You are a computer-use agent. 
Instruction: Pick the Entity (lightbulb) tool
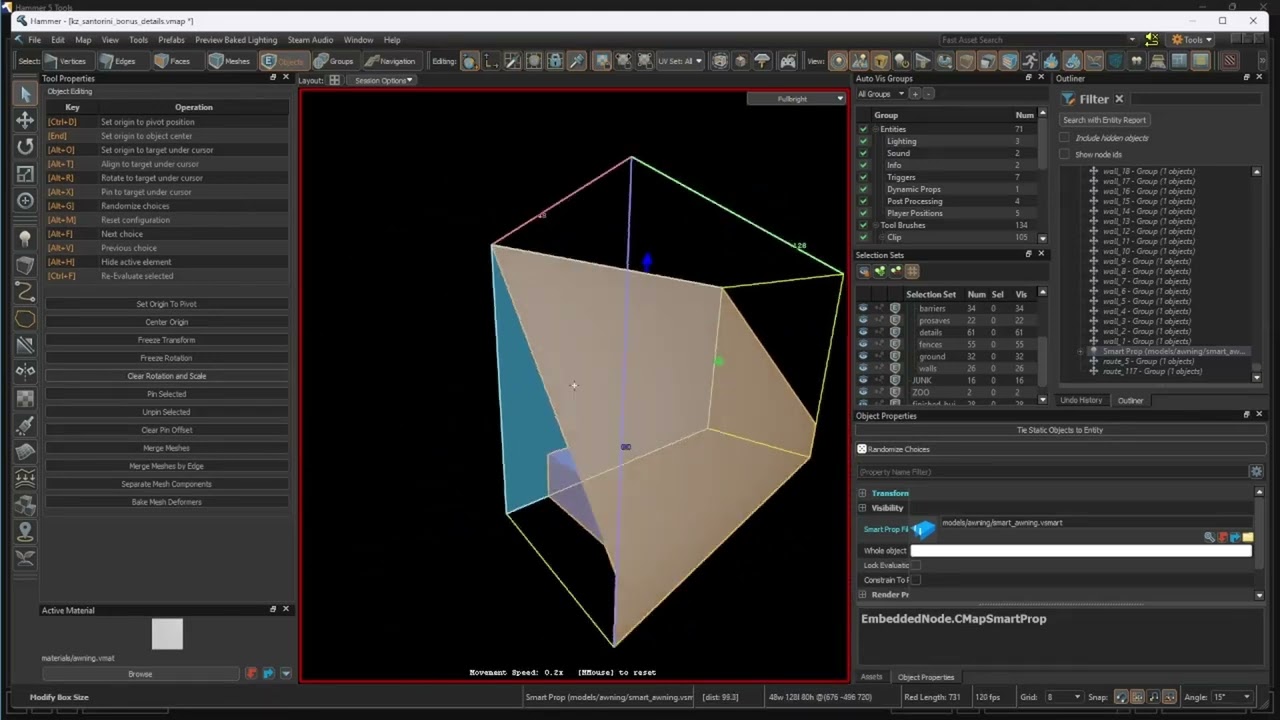[25, 238]
